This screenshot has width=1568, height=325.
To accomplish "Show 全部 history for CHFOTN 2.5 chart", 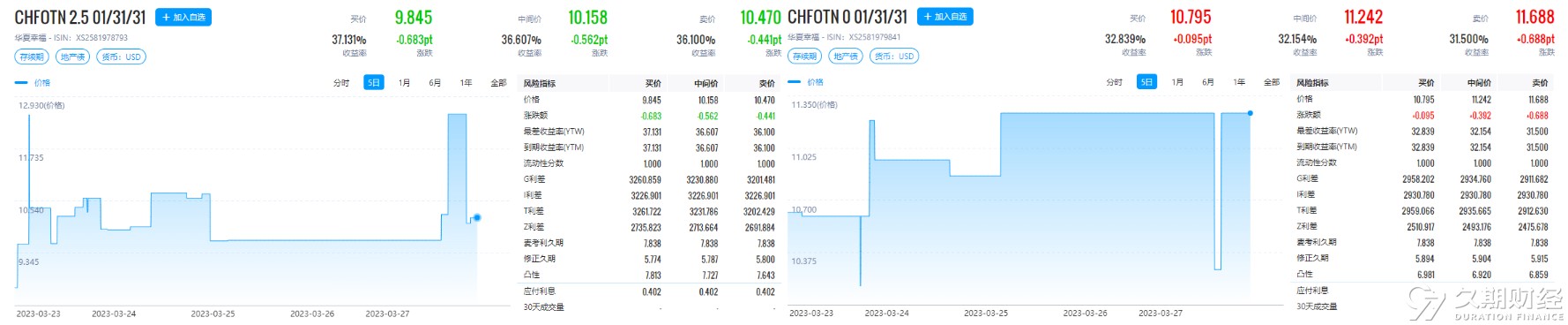I will 498,83.
